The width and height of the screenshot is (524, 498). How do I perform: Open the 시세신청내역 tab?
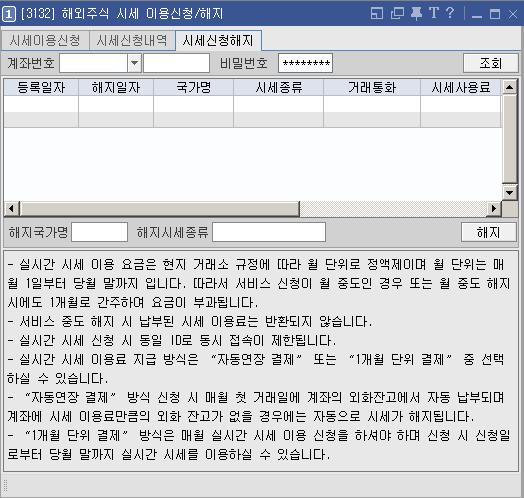click(x=132, y=40)
